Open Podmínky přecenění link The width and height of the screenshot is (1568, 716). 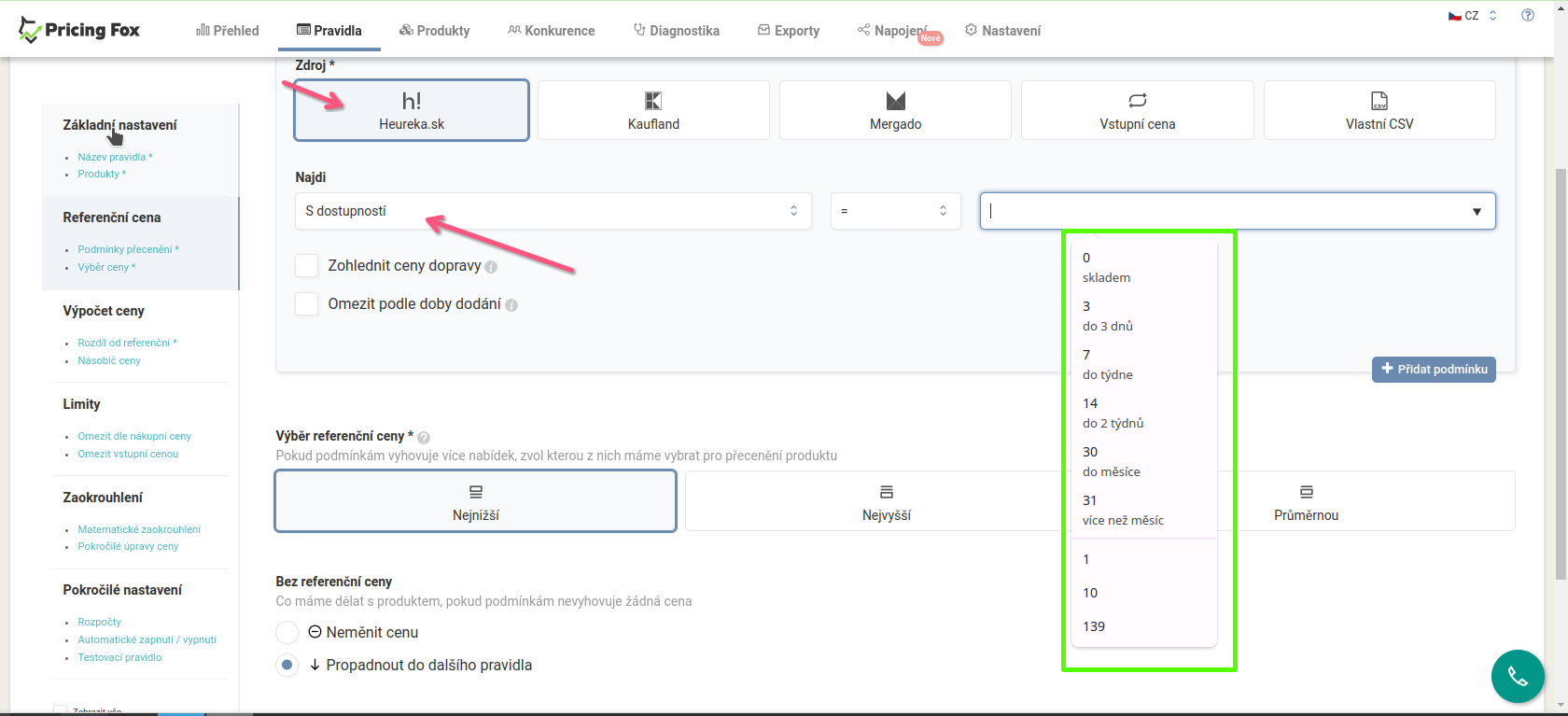(x=128, y=249)
